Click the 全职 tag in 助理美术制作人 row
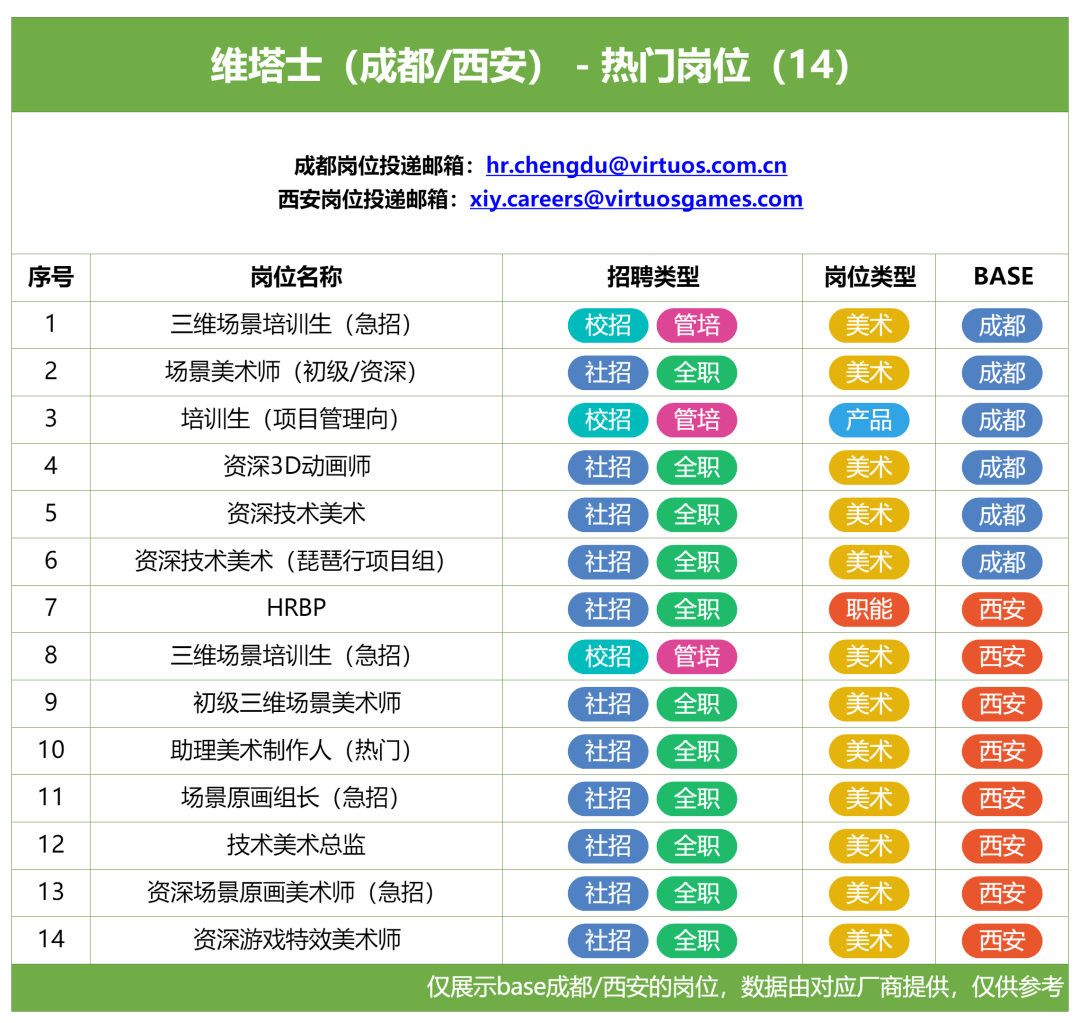This screenshot has height=1023, width=1080. pyautogui.click(x=697, y=752)
